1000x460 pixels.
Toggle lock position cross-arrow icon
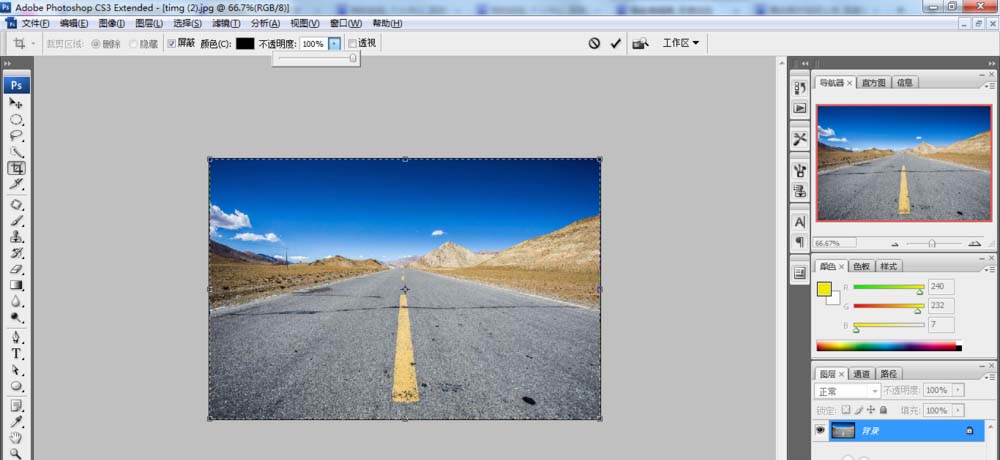coord(871,410)
